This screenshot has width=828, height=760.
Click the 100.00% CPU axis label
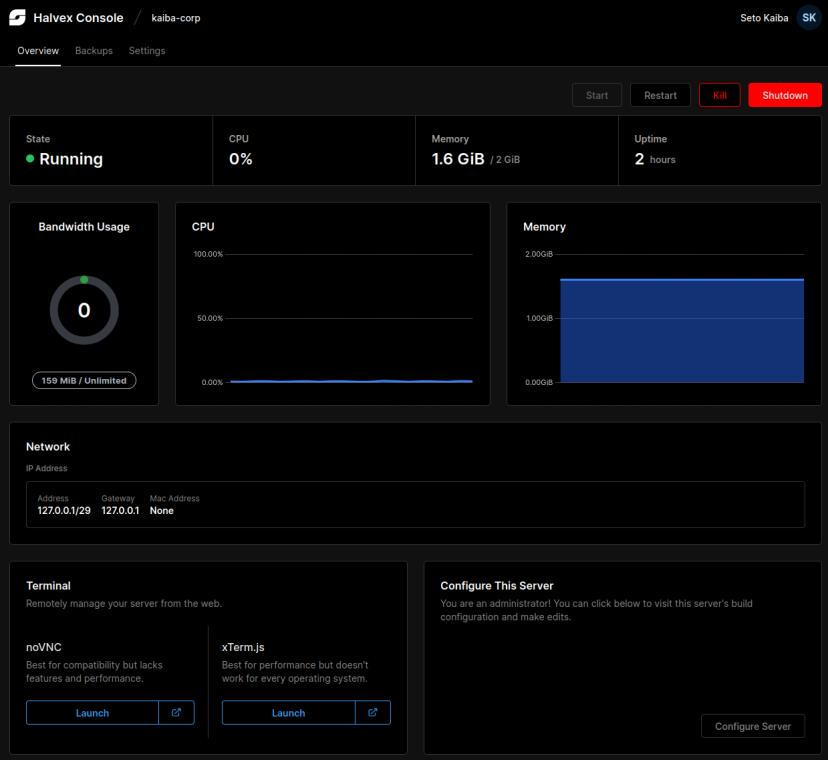(208, 254)
